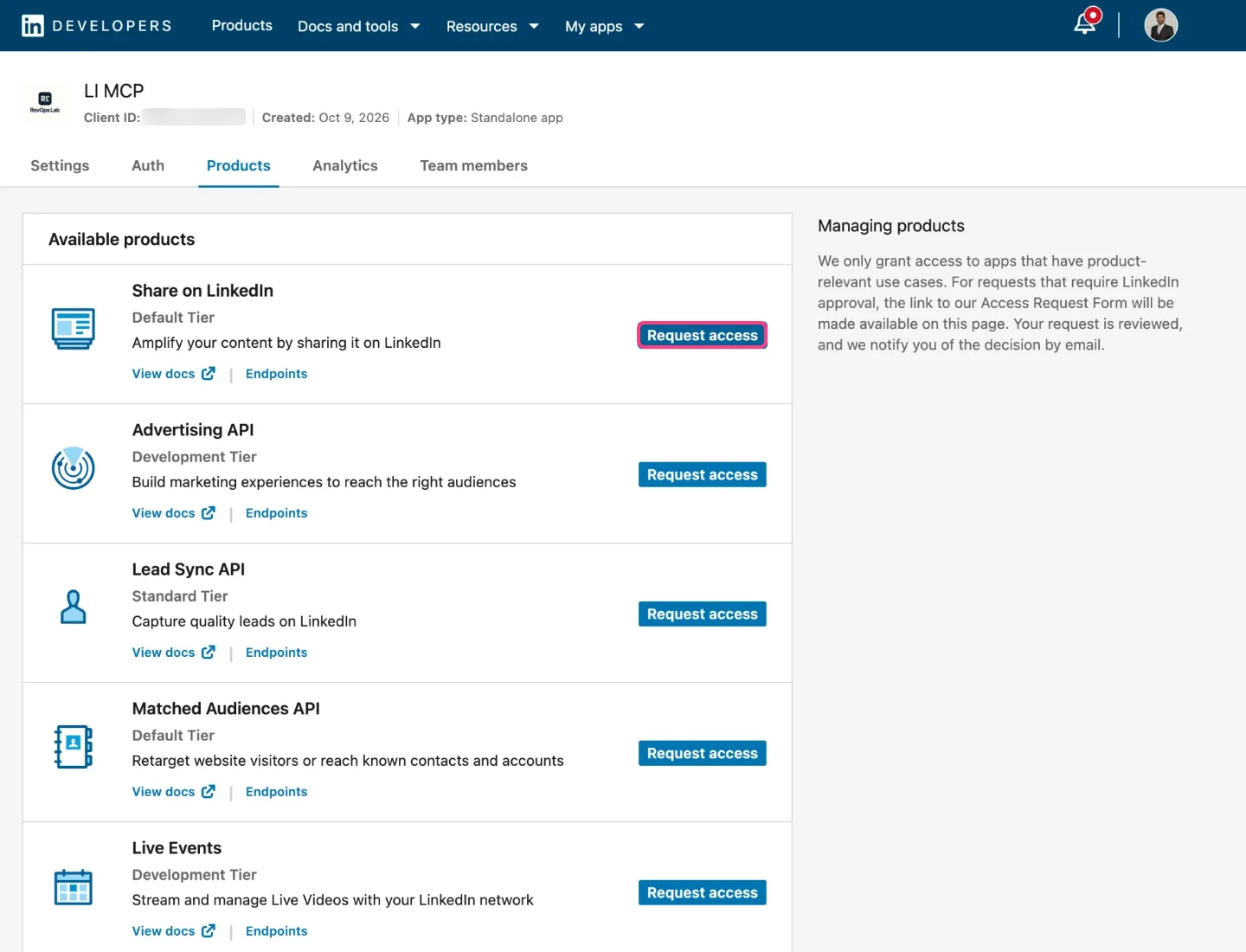Image resolution: width=1246 pixels, height=952 pixels.
Task: Click the blurred Client ID value
Action: pos(195,117)
